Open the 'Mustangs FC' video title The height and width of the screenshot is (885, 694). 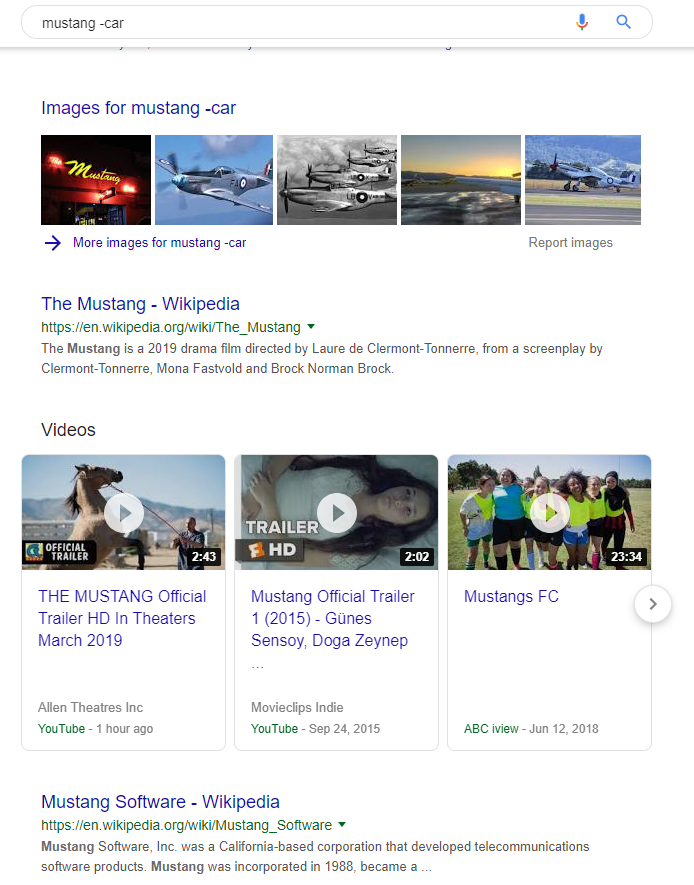pyautogui.click(x=511, y=597)
